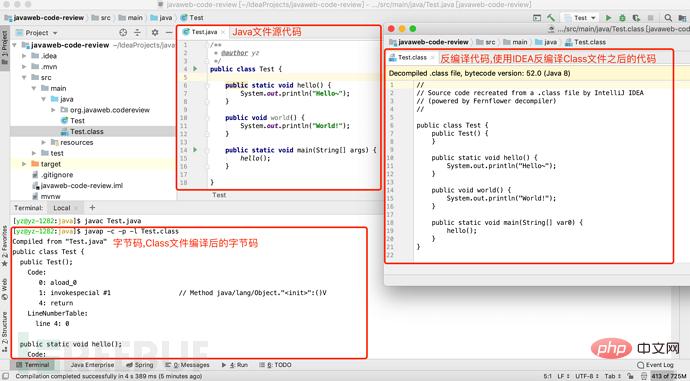The width and height of the screenshot is (690, 381).
Task: Close the Local terminal tab
Action: coord(76,208)
